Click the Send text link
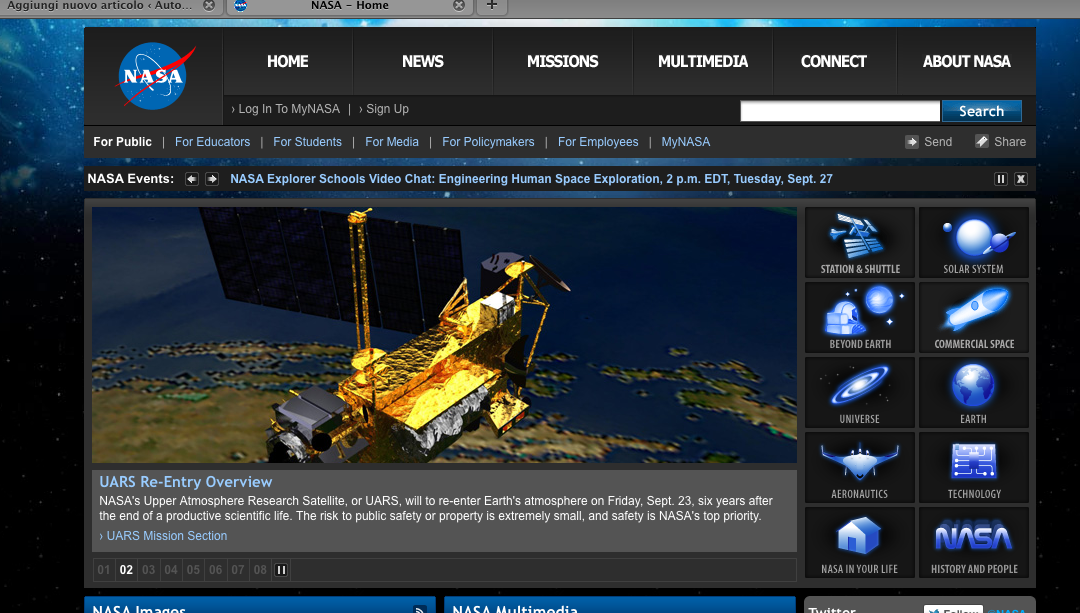 pos(938,142)
